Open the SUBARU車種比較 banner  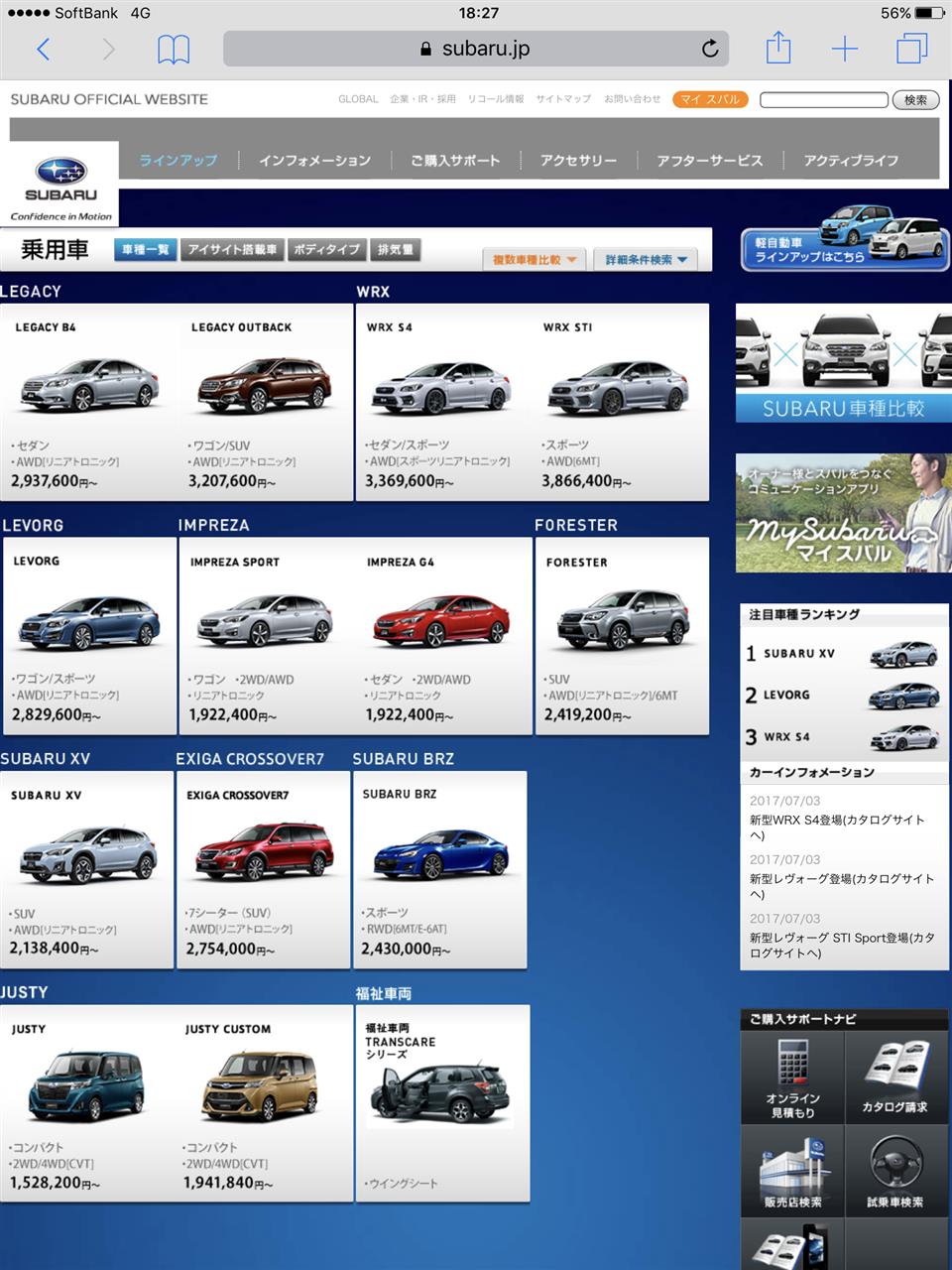pos(844,364)
